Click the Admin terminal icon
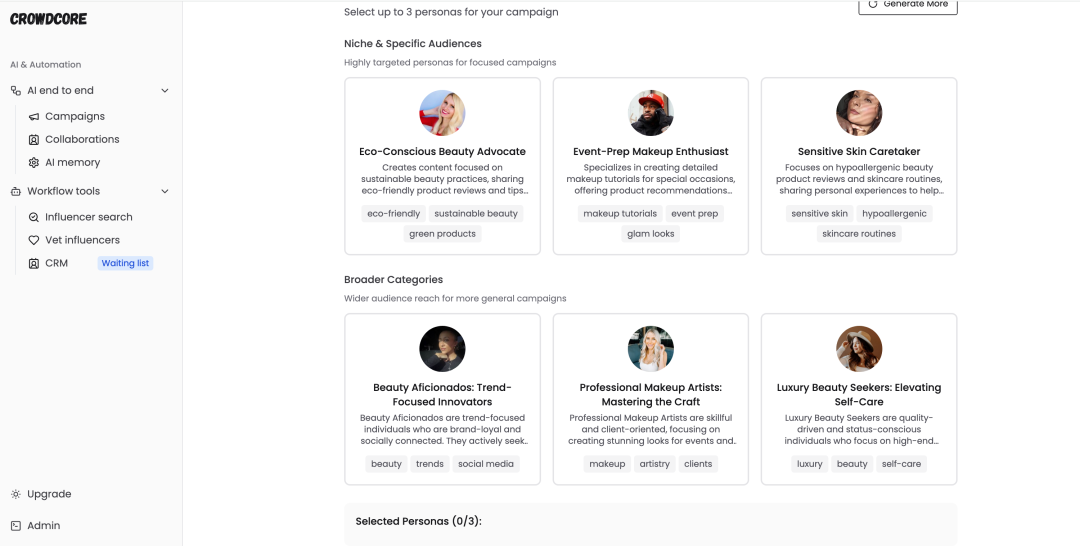Screen dimensions: 1080x546 (16, 526)
